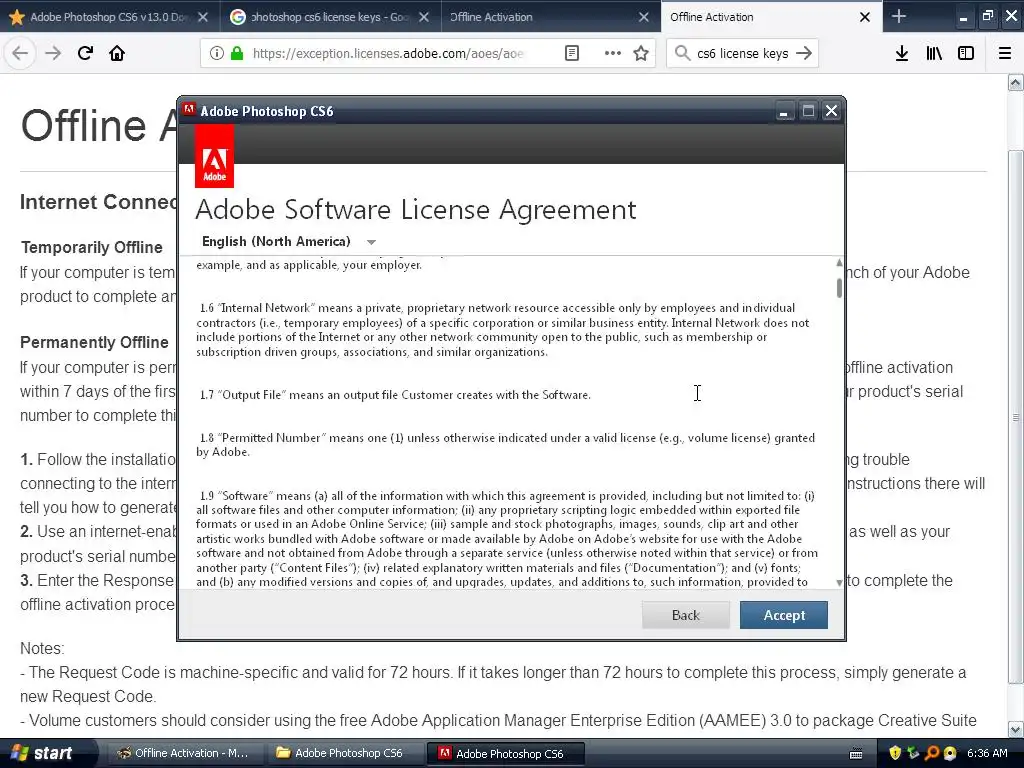The width and height of the screenshot is (1024, 768).
Task: Click the Permanently Offline heading
Action: pos(94,342)
